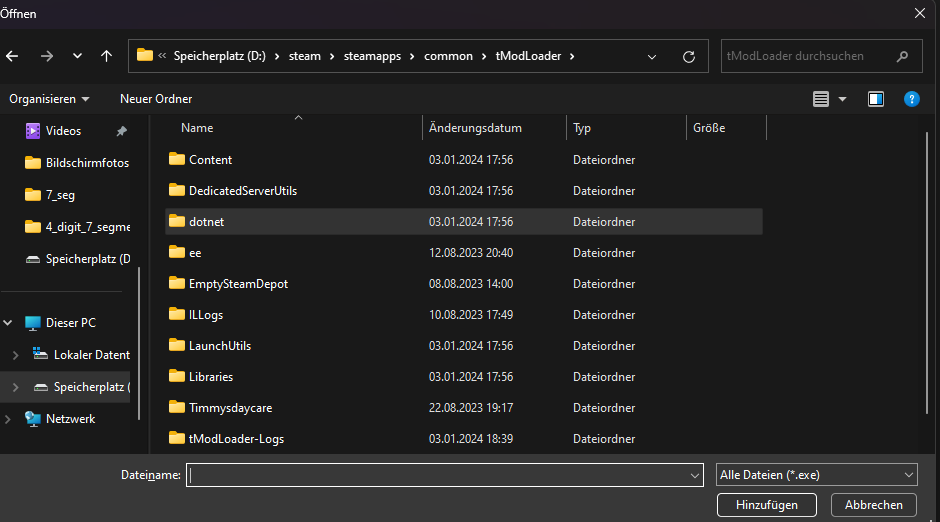The height and width of the screenshot is (522, 940).
Task: Open the Dateiname suggestions dropdown
Action: tap(695, 475)
